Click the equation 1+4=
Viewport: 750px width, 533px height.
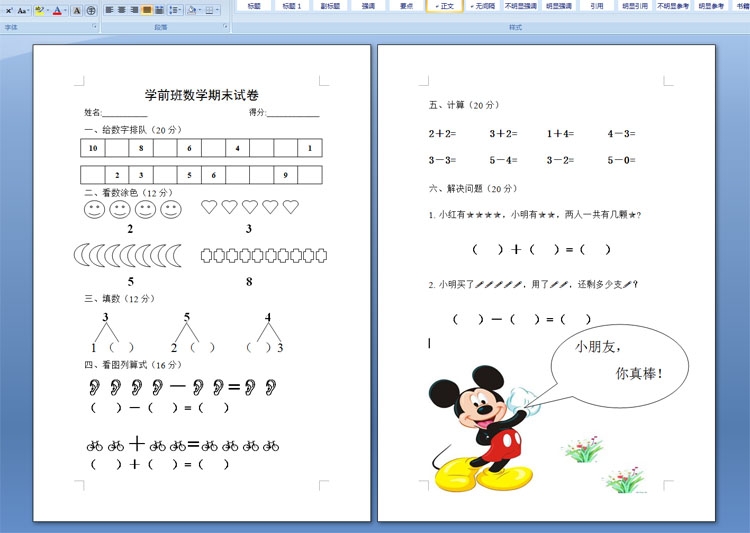[561, 133]
